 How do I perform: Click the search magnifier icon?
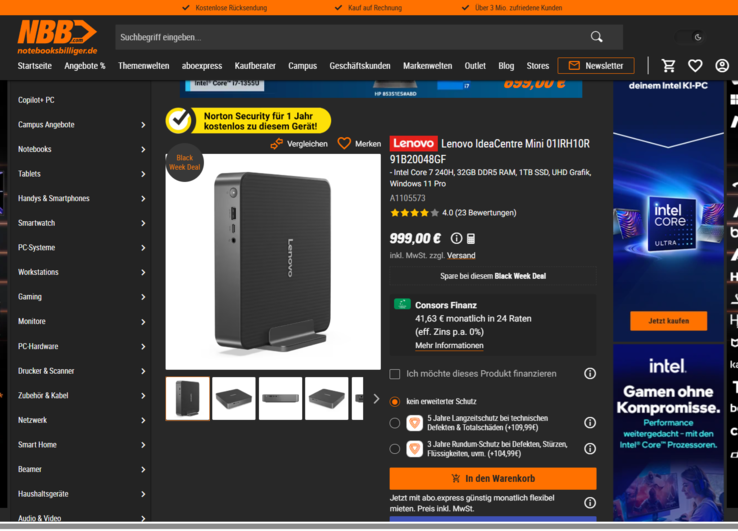pos(596,37)
